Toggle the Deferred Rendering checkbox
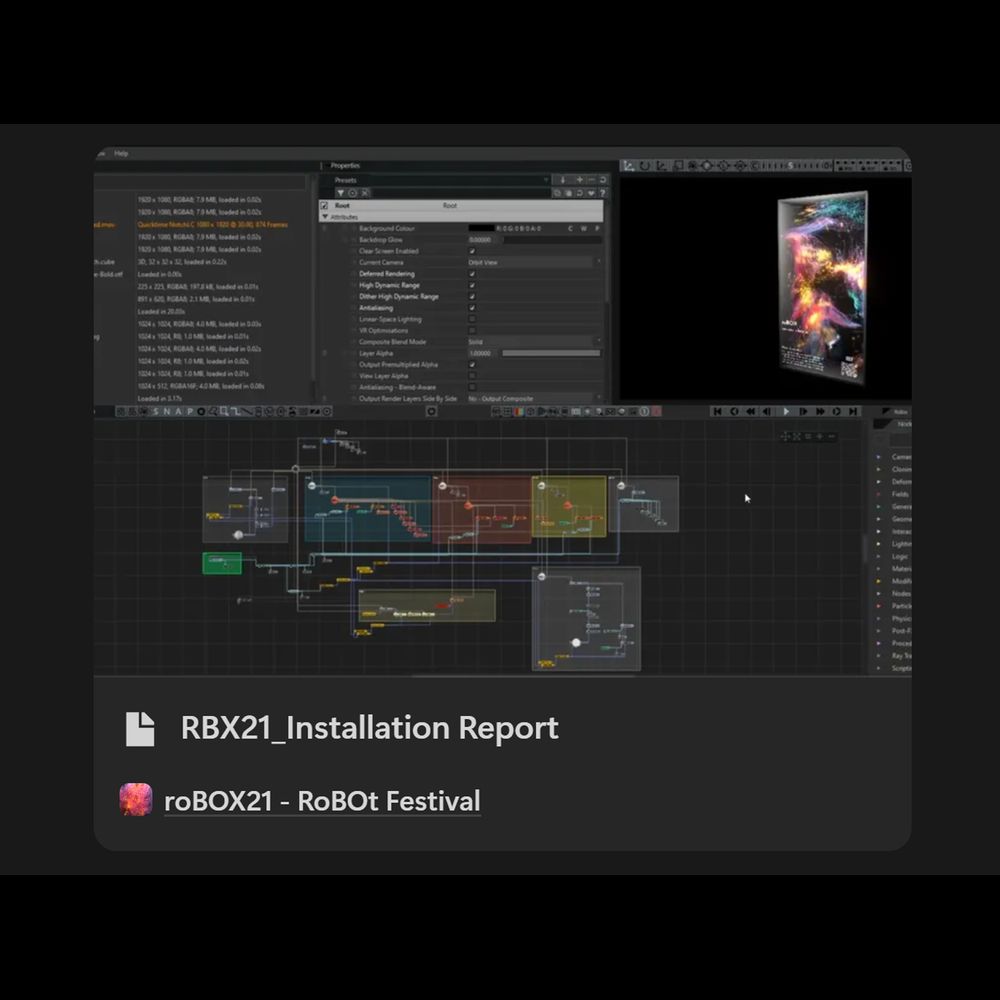 pyautogui.click(x=472, y=274)
